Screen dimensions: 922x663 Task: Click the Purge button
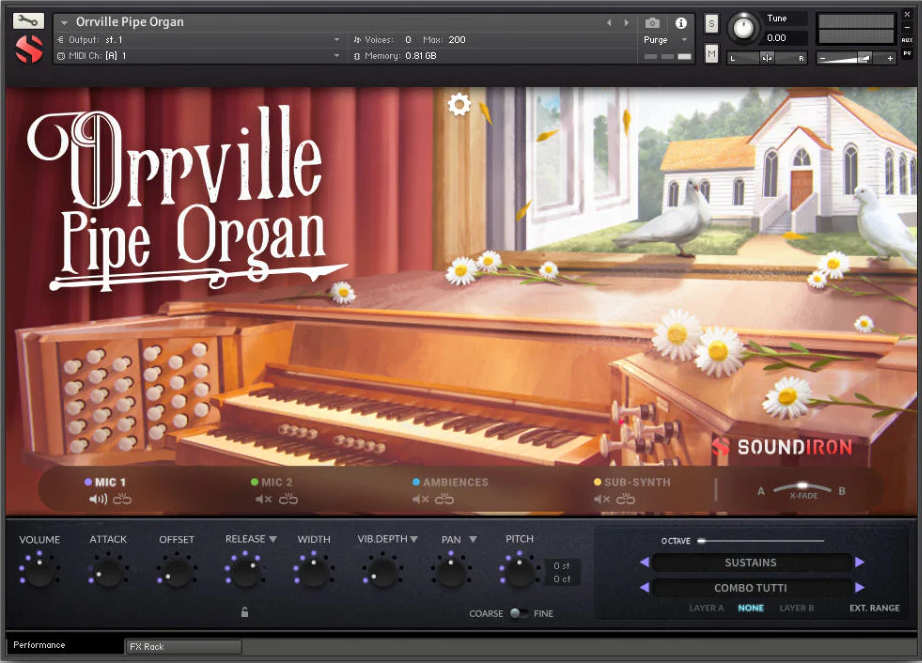click(657, 40)
